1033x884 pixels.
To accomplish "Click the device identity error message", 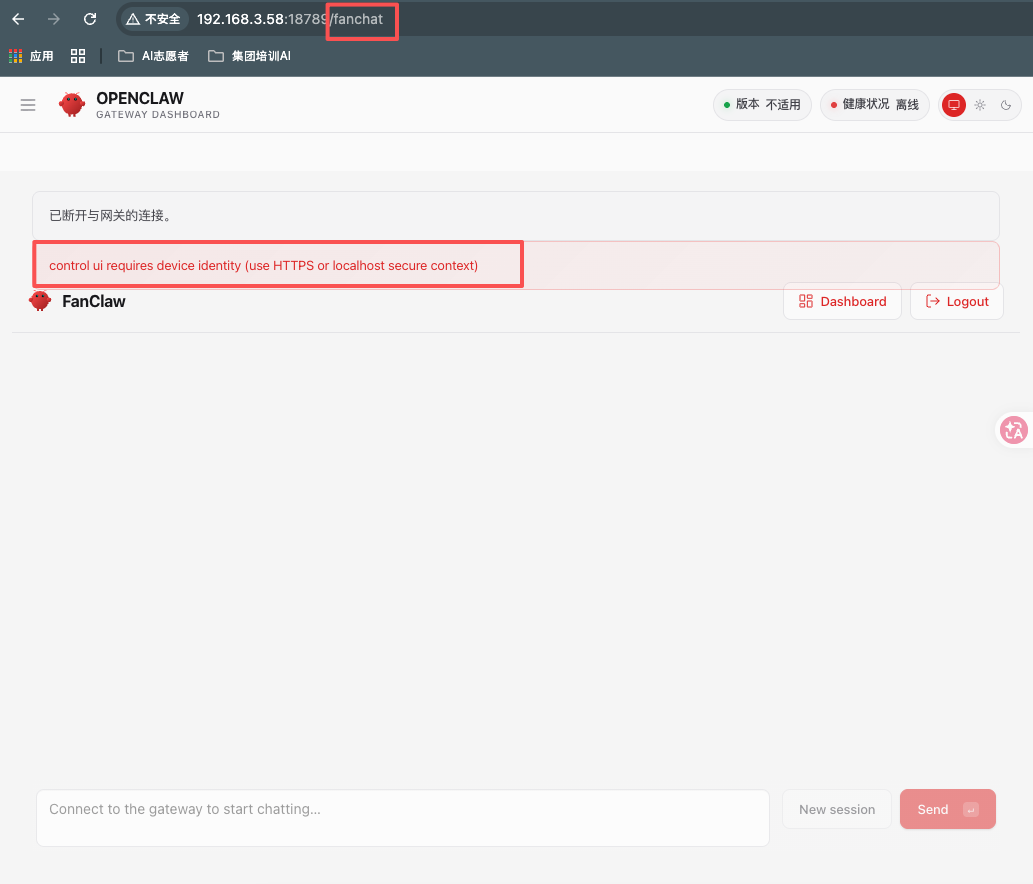I will click(x=264, y=265).
